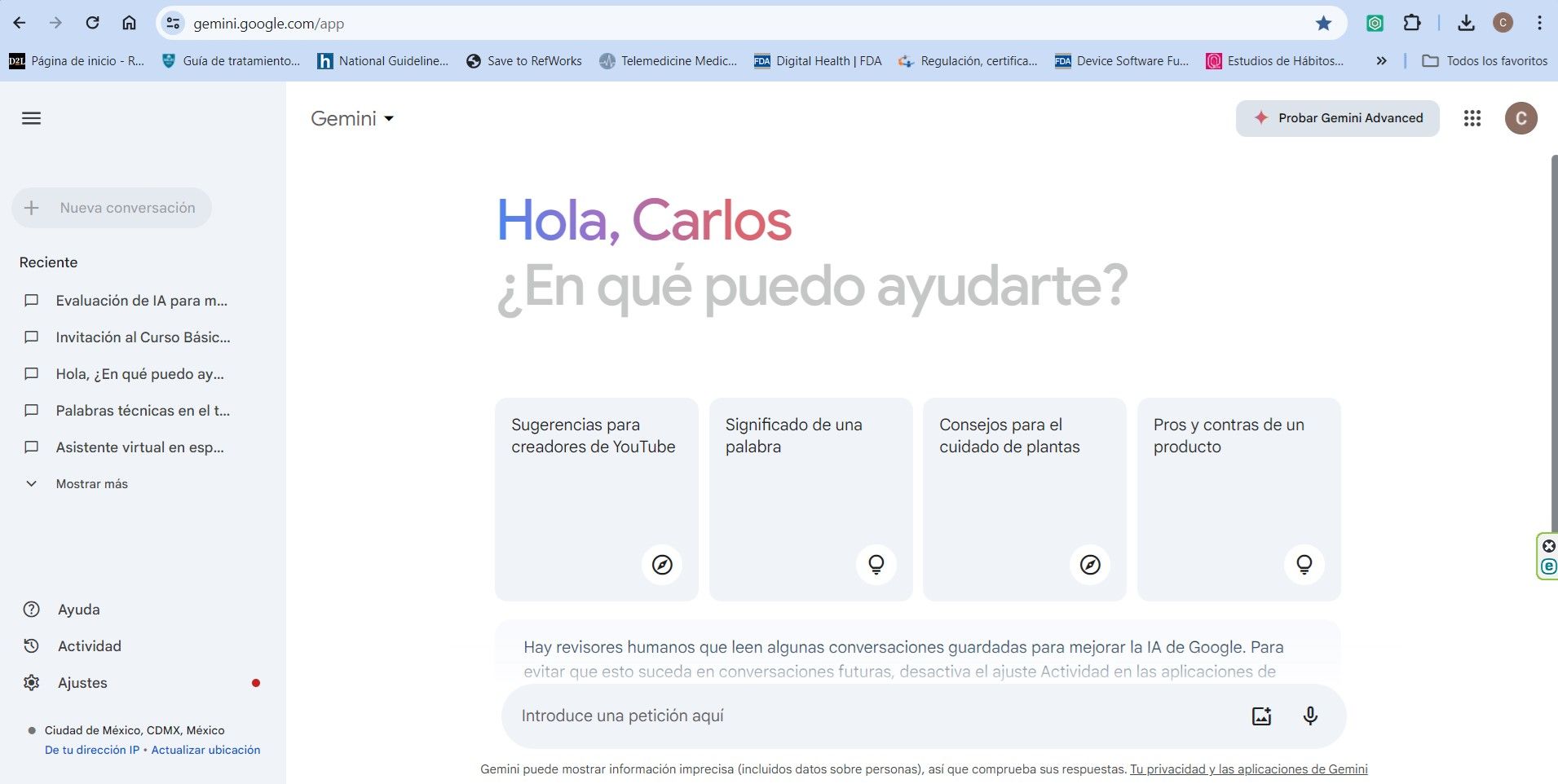Open the Google apps grid

[1472, 118]
